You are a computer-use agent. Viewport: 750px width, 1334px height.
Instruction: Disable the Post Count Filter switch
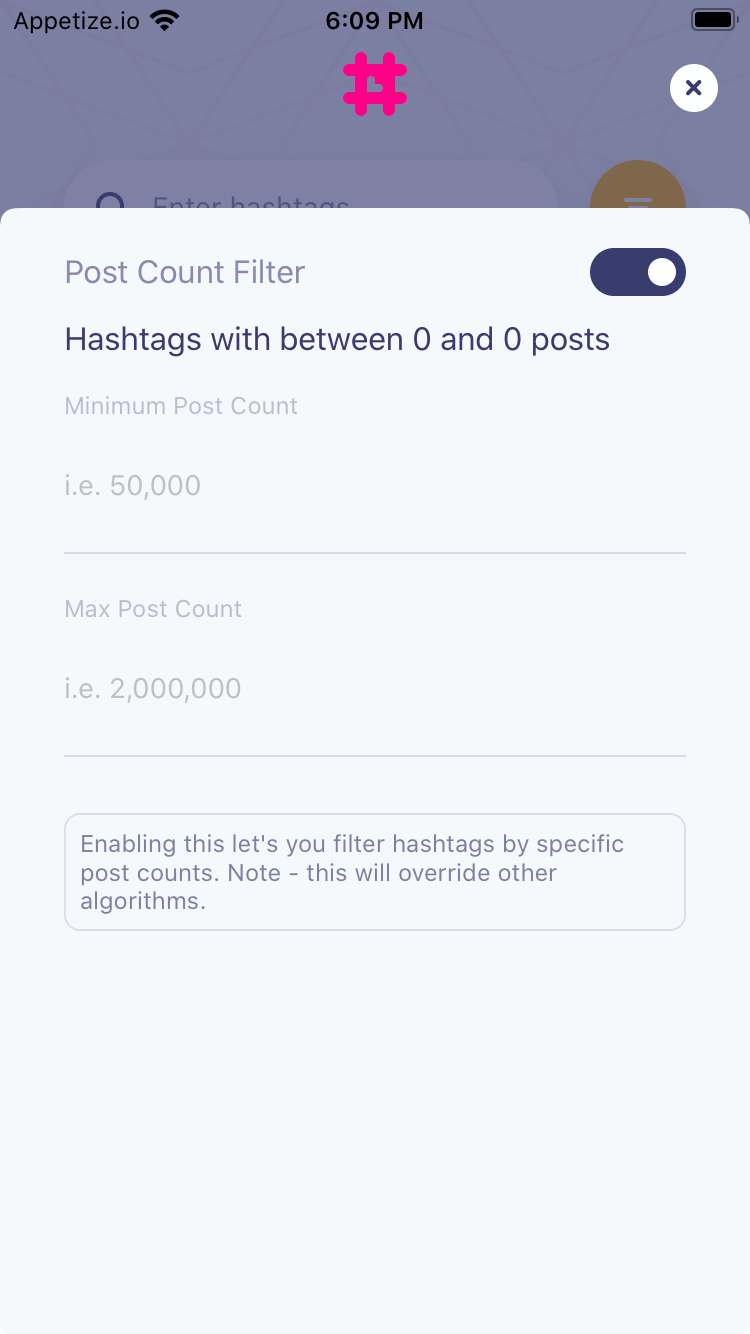[x=638, y=272]
